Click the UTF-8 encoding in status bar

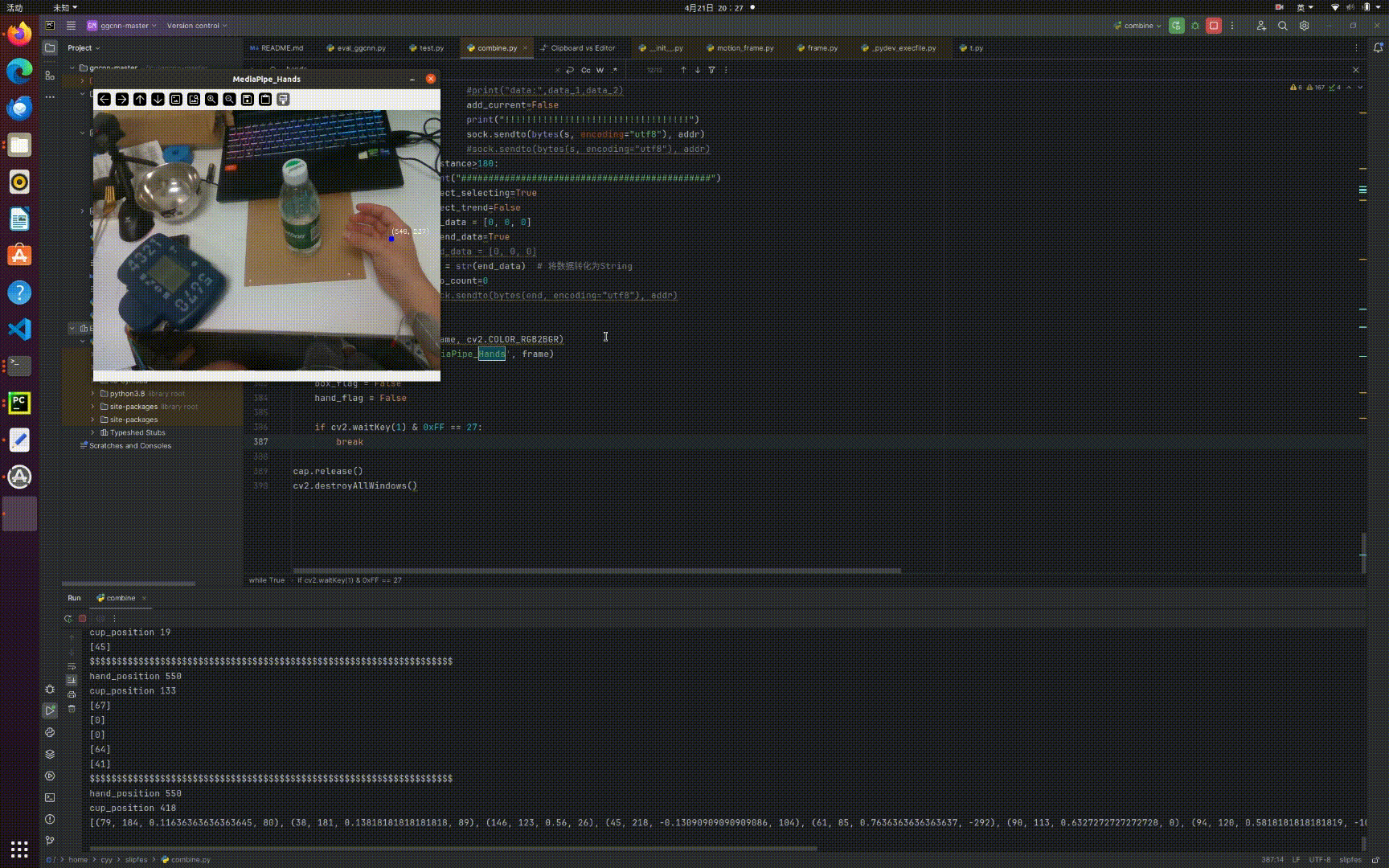(x=1319, y=859)
